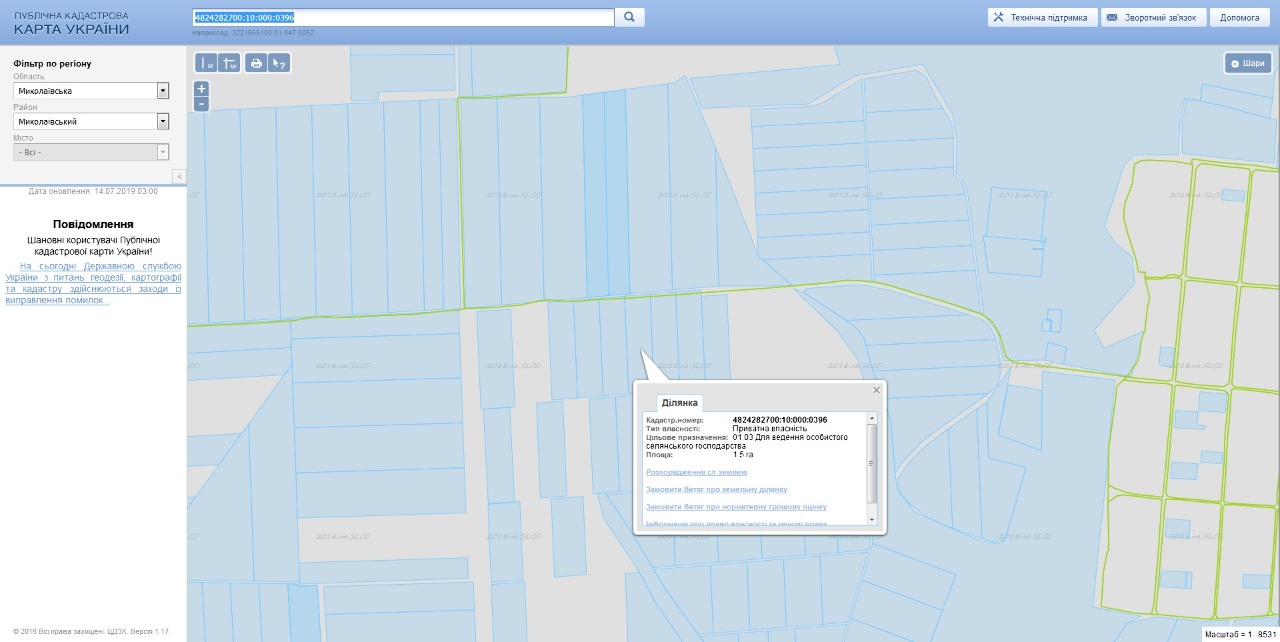Select the distance measurement tool
This screenshot has width=1280, height=642.
coord(206,63)
